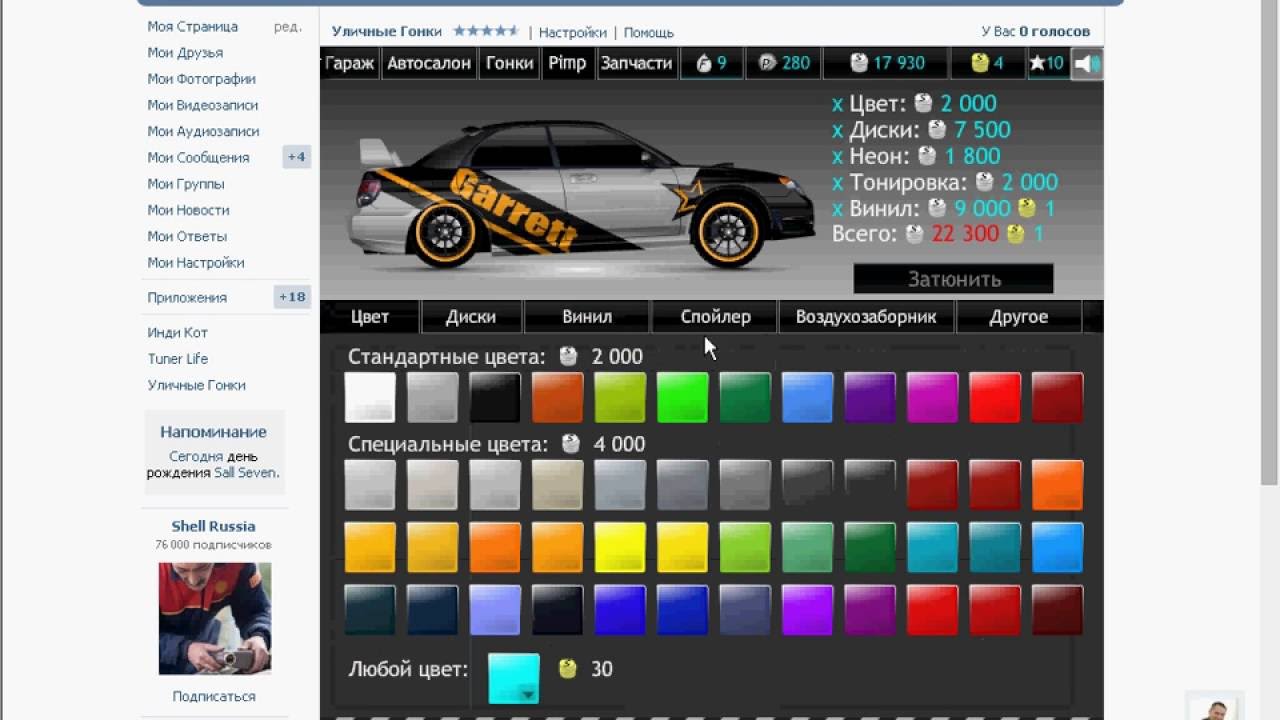Open the Гонки section
1280x720 pixels.
pyautogui.click(x=509, y=63)
